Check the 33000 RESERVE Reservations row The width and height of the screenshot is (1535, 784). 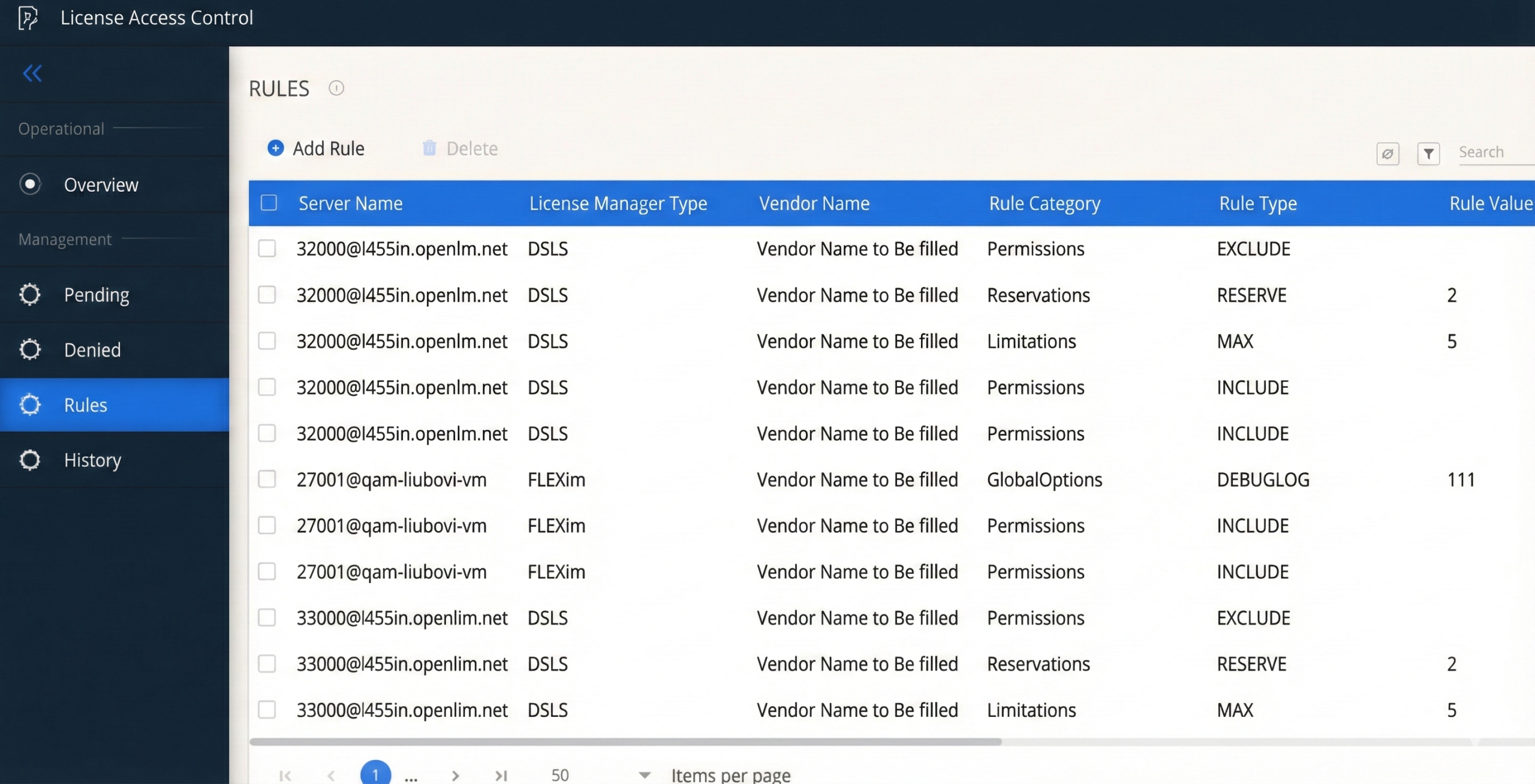click(x=267, y=664)
